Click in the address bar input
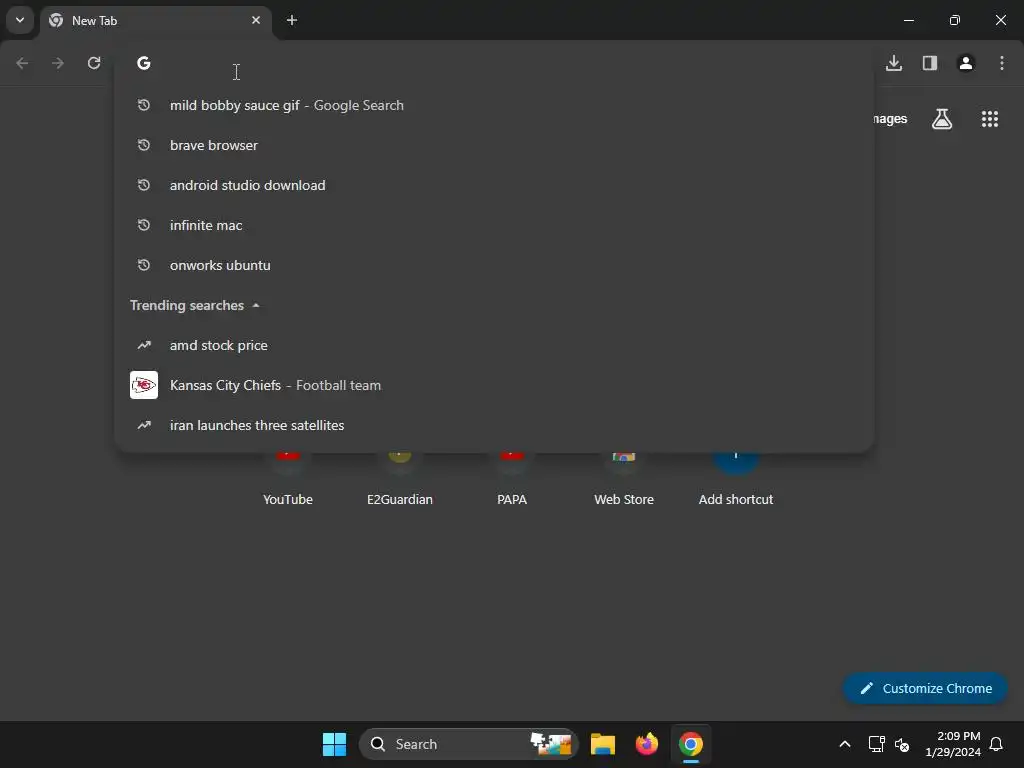Viewport: 1024px width, 768px height. pyautogui.click(x=509, y=63)
